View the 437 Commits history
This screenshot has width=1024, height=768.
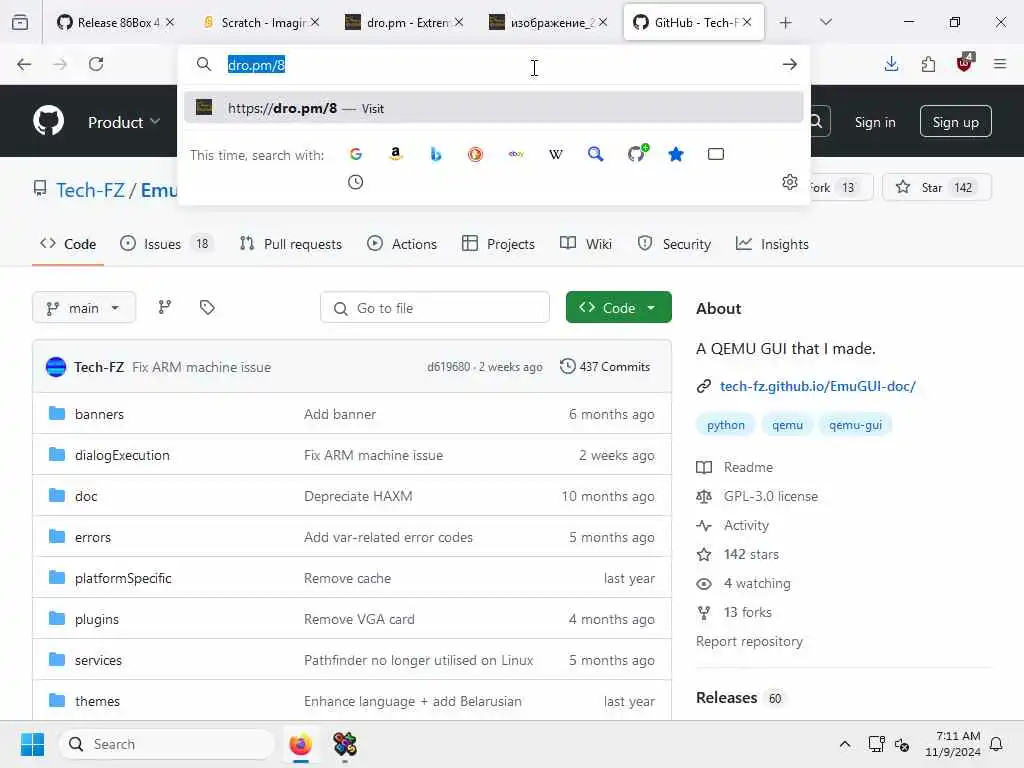(x=605, y=366)
